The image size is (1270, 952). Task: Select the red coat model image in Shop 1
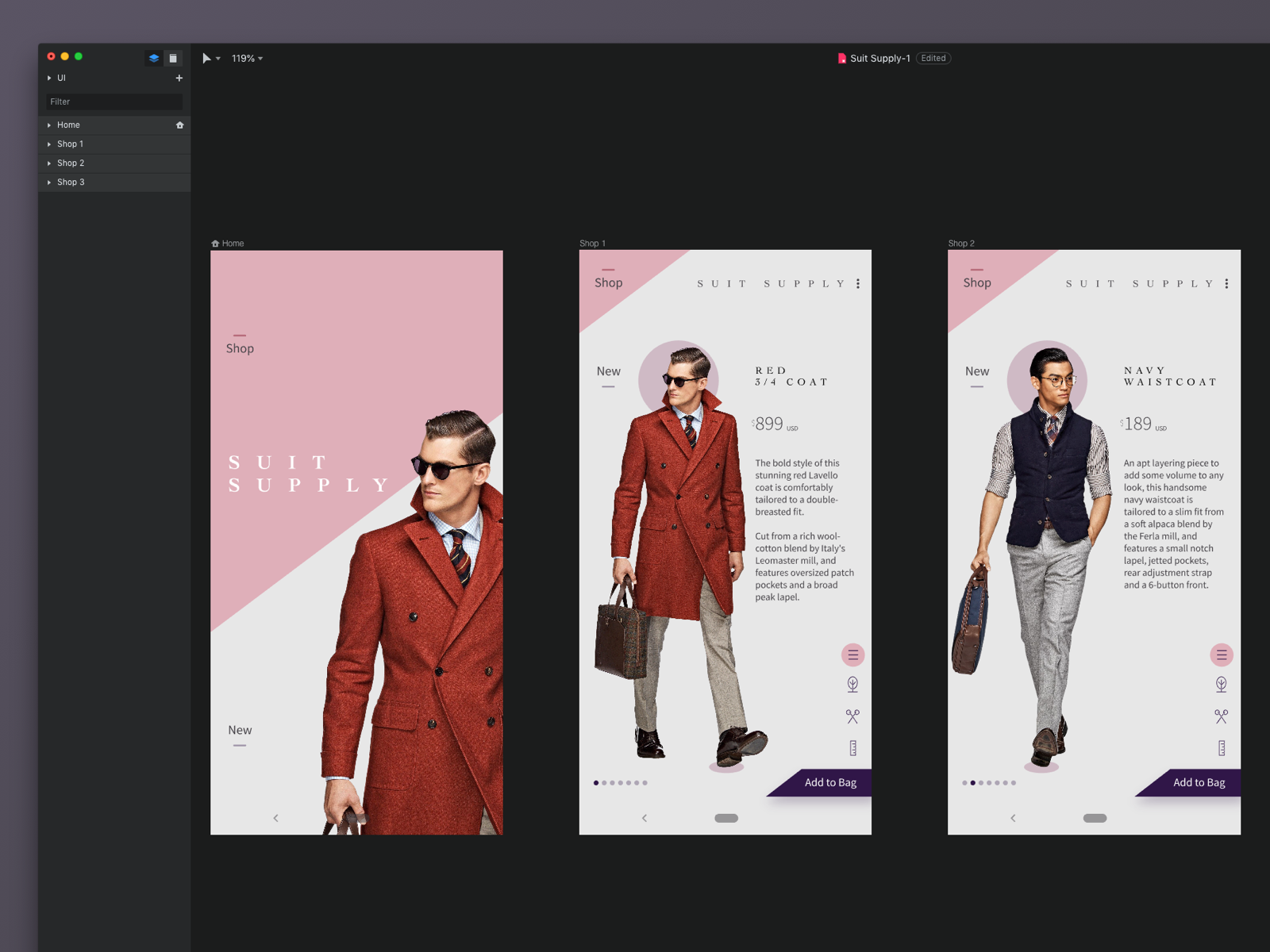681,555
